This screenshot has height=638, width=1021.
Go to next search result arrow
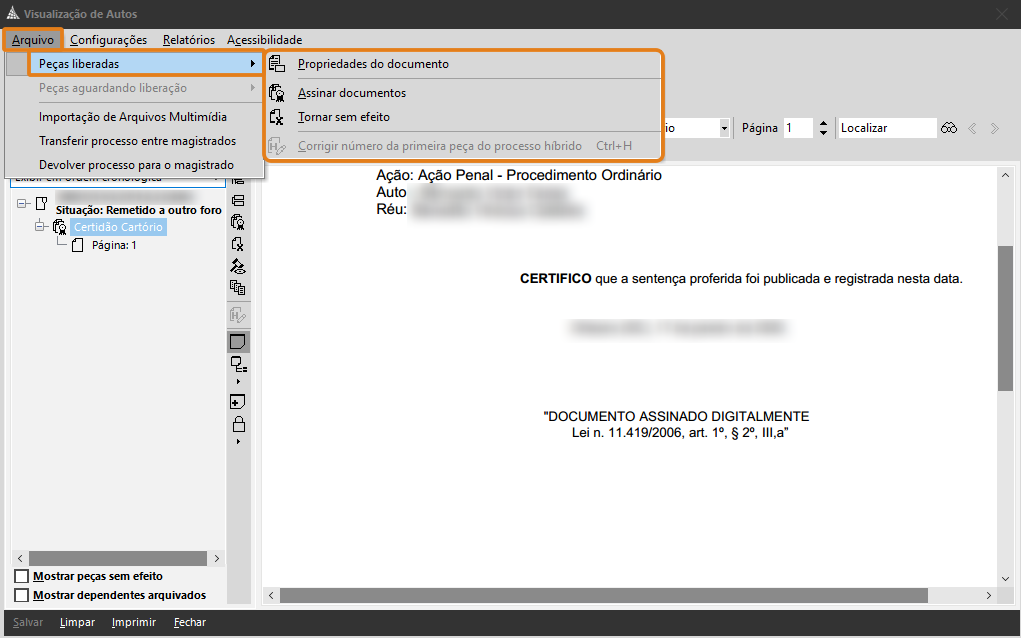click(994, 128)
